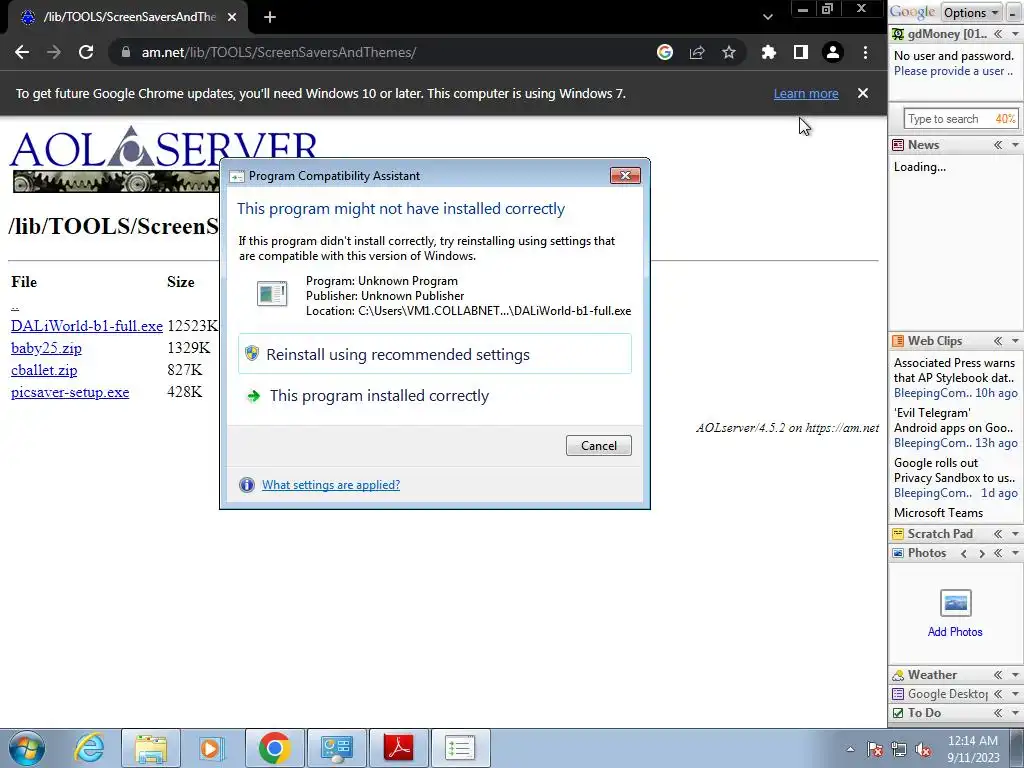Expand the Scratch Pad gadget chevrons
The height and width of the screenshot is (768, 1024).
point(998,534)
